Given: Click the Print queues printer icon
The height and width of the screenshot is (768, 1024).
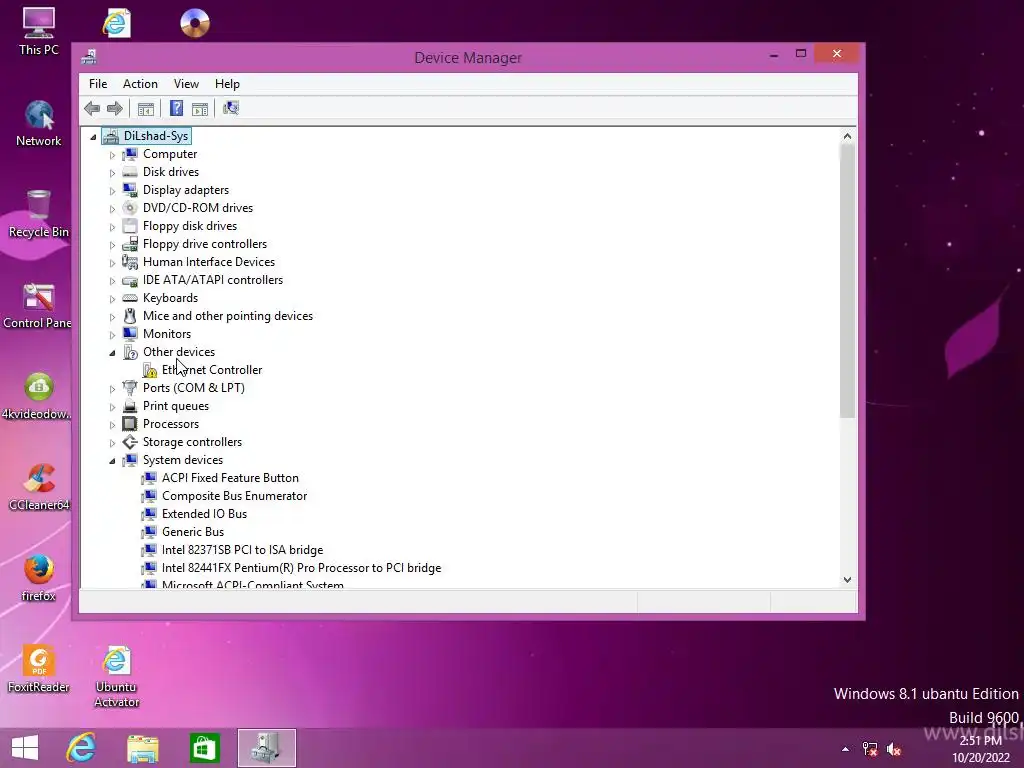Looking at the screenshot, I should tap(130, 406).
